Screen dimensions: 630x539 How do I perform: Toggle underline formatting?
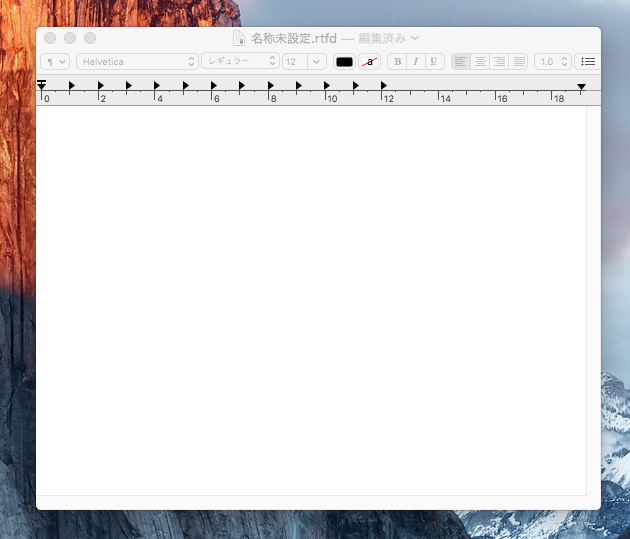[434, 62]
